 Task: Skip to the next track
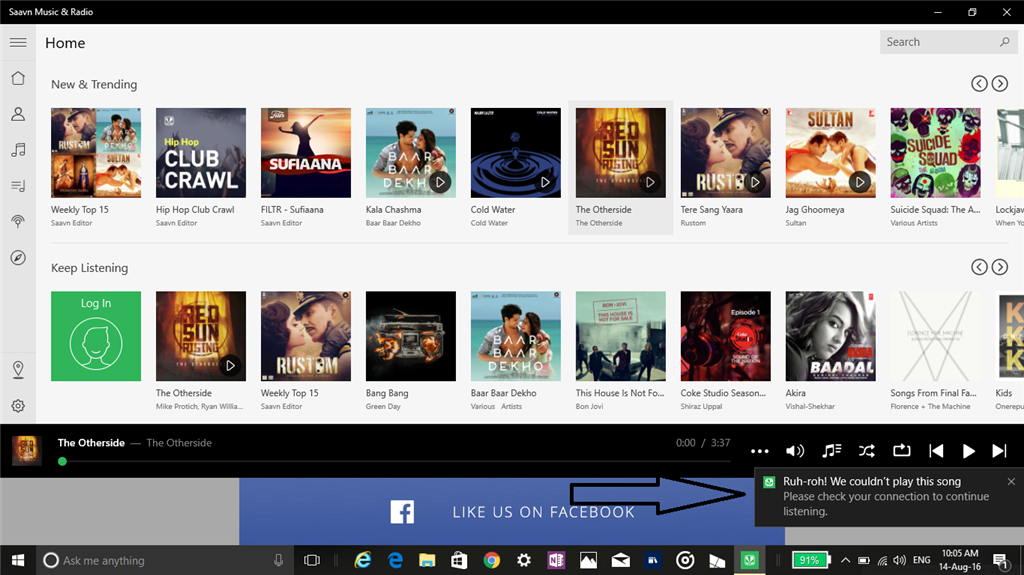[999, 451]
